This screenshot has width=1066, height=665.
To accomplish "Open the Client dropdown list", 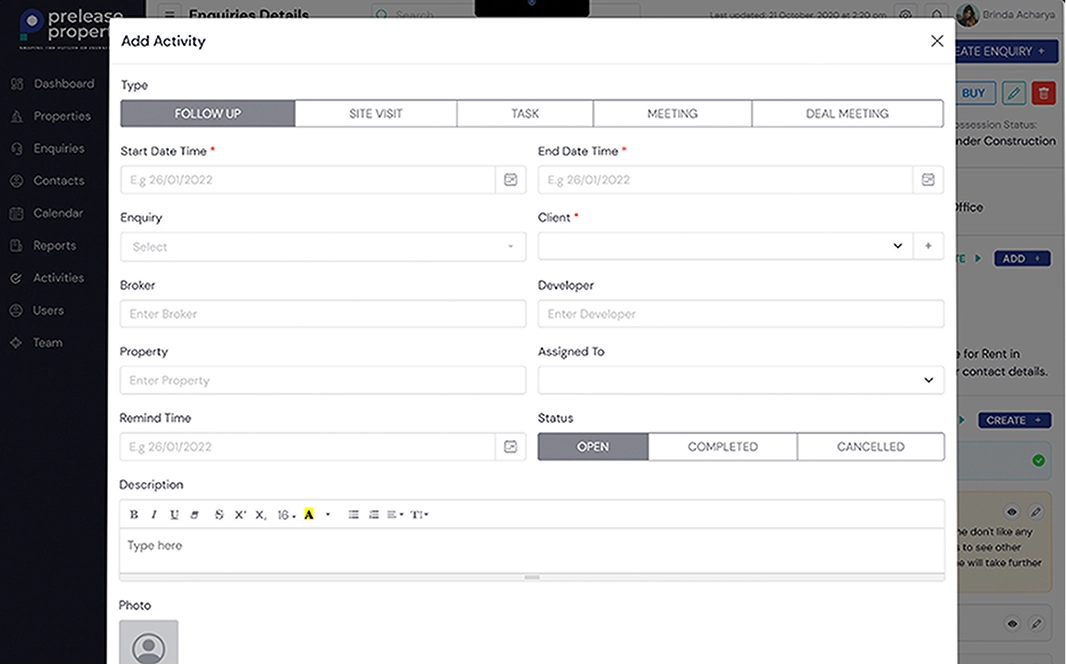I will click(725, 246).
